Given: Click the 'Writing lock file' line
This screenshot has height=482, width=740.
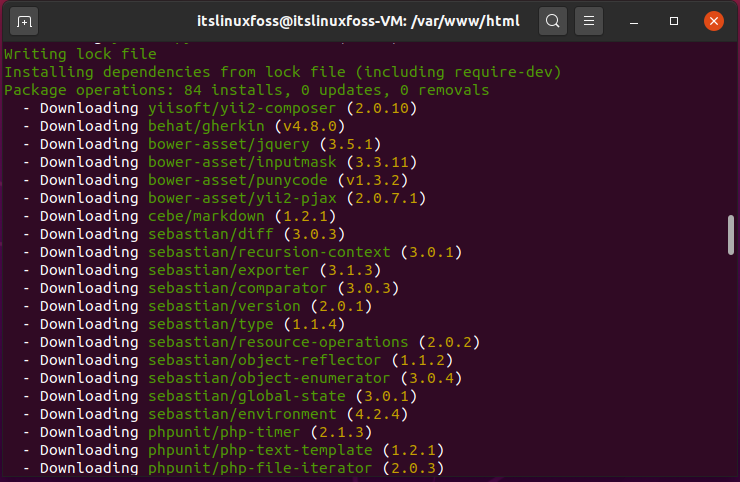Looking at the screenshot, I should point(80,54).
